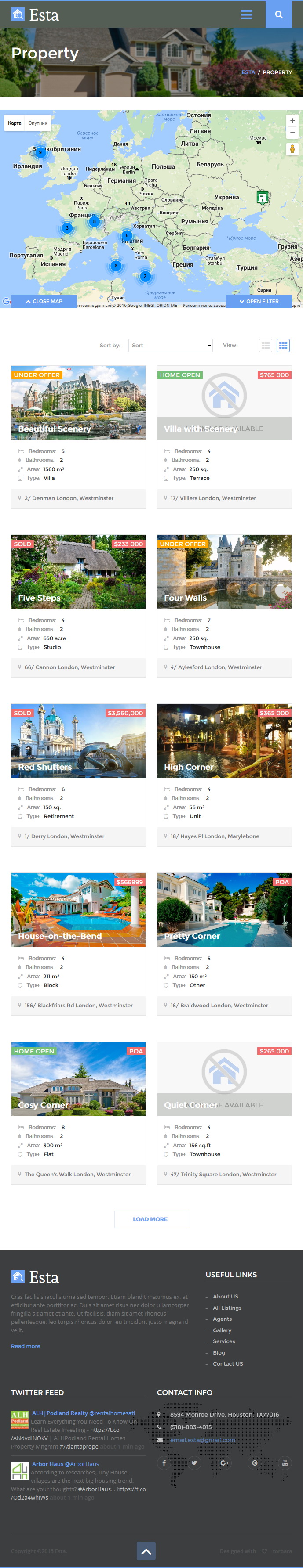Click the Load More button

coord(151,1219)
